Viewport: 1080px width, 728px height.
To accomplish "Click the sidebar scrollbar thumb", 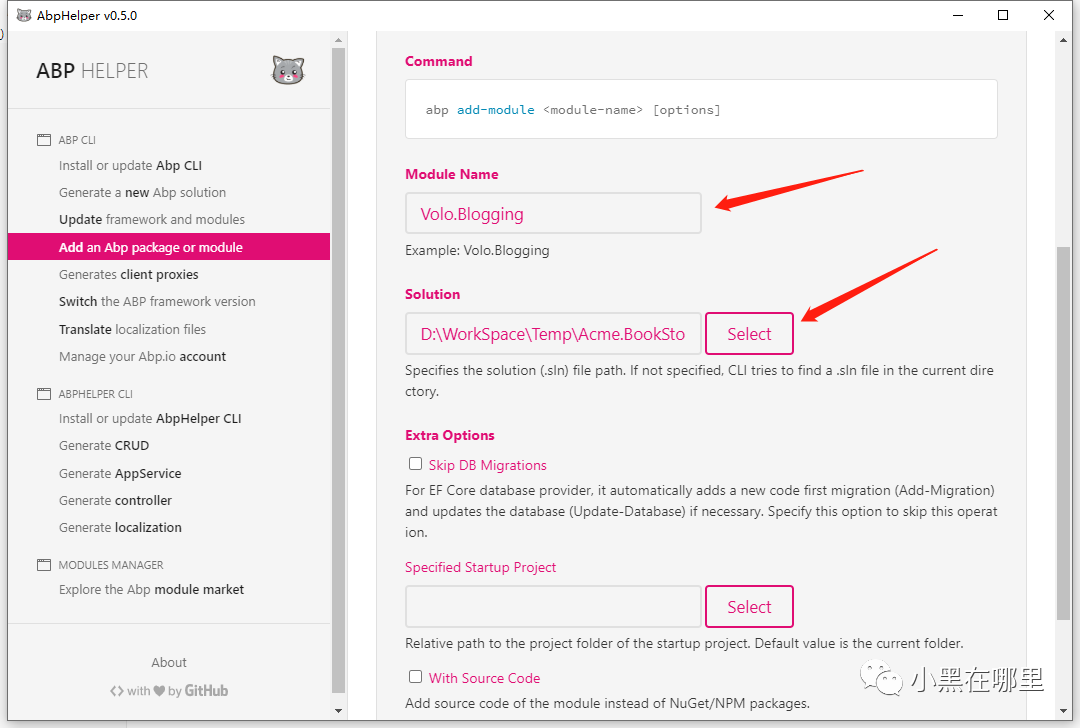I will pos(338,370).
